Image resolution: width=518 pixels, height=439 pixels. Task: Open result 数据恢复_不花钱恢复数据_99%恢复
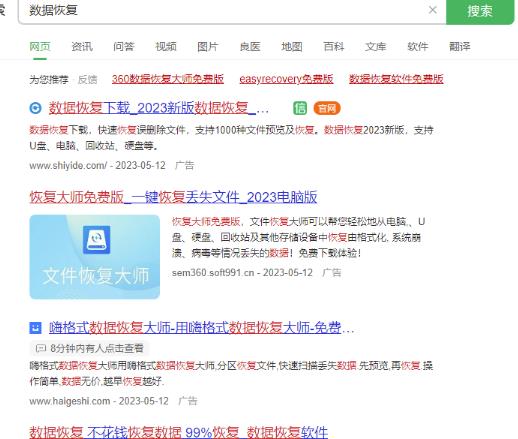pyautogui.click(x=179, y=432)
